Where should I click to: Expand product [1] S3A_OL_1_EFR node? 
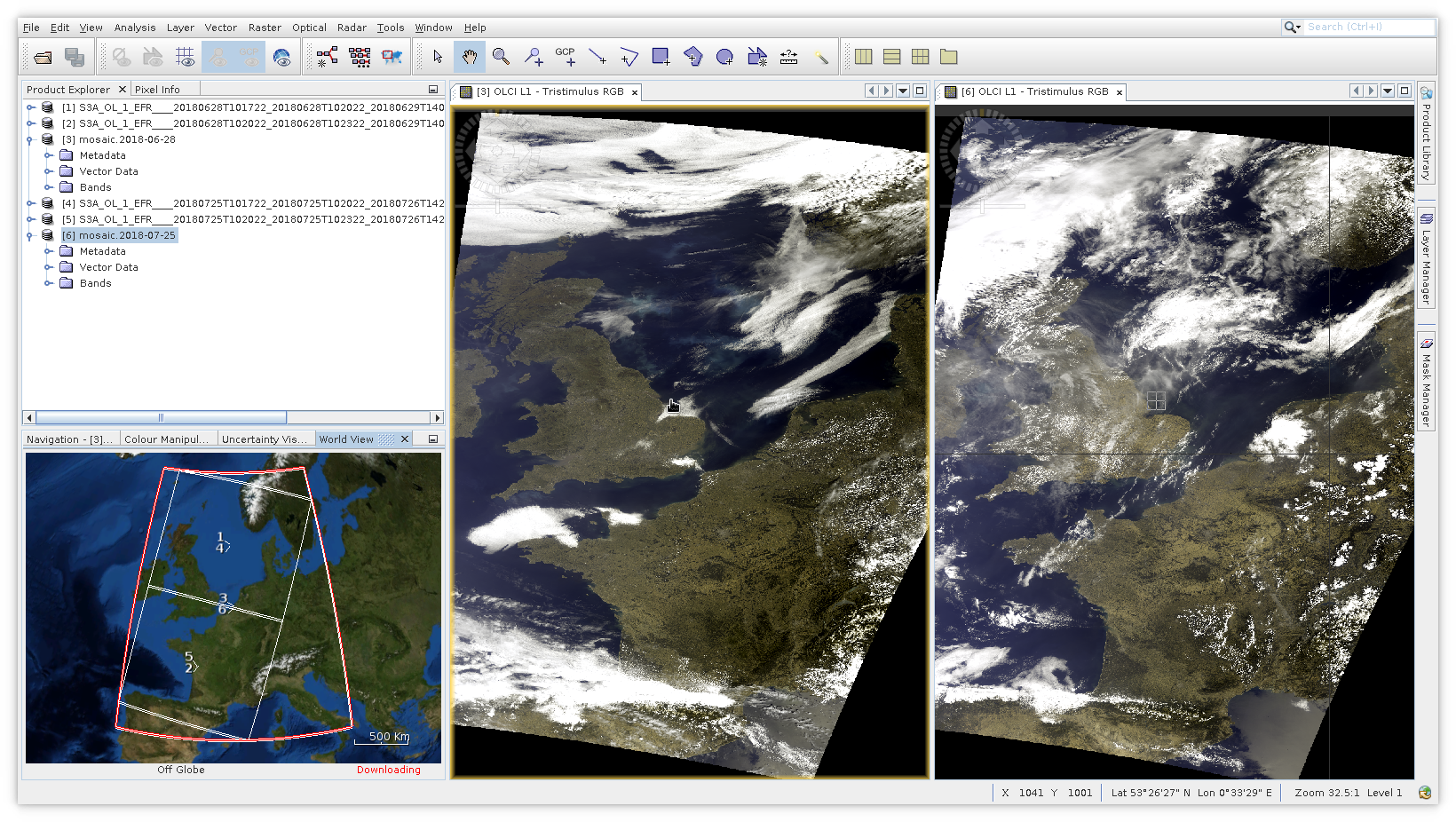[x=31, y=107]
